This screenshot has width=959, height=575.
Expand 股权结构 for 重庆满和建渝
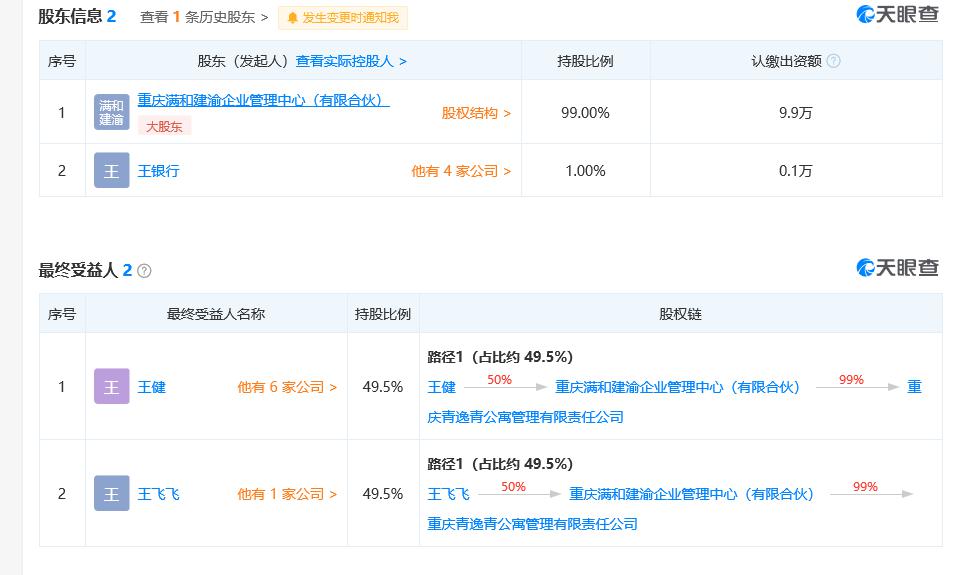point(476,113)
